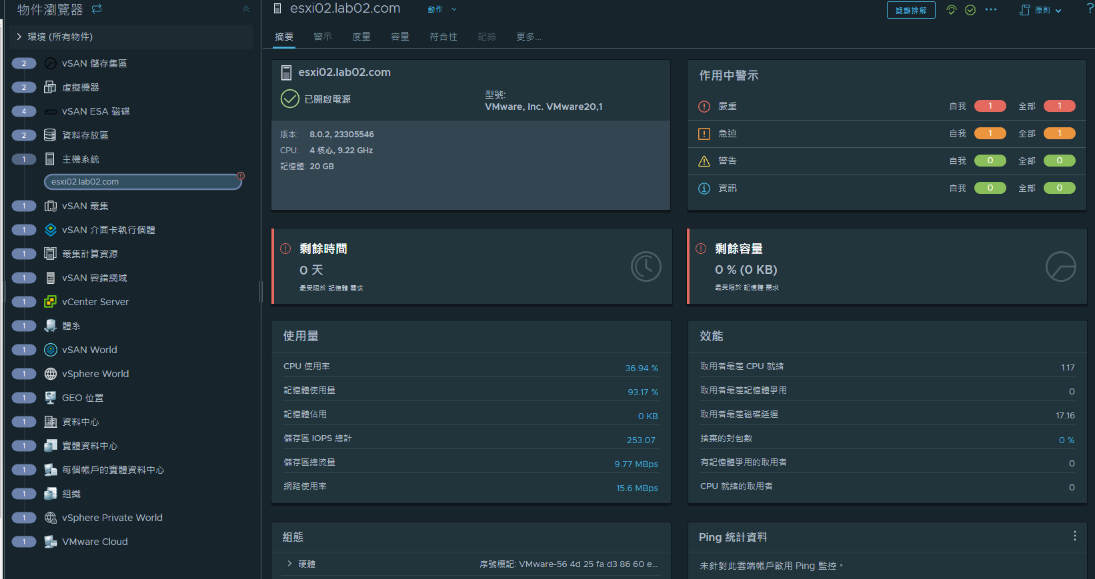Click the 儲存區總流量 value 9.77 MBps link
The image size is (1095, 579).
click(x=636, y=464)
